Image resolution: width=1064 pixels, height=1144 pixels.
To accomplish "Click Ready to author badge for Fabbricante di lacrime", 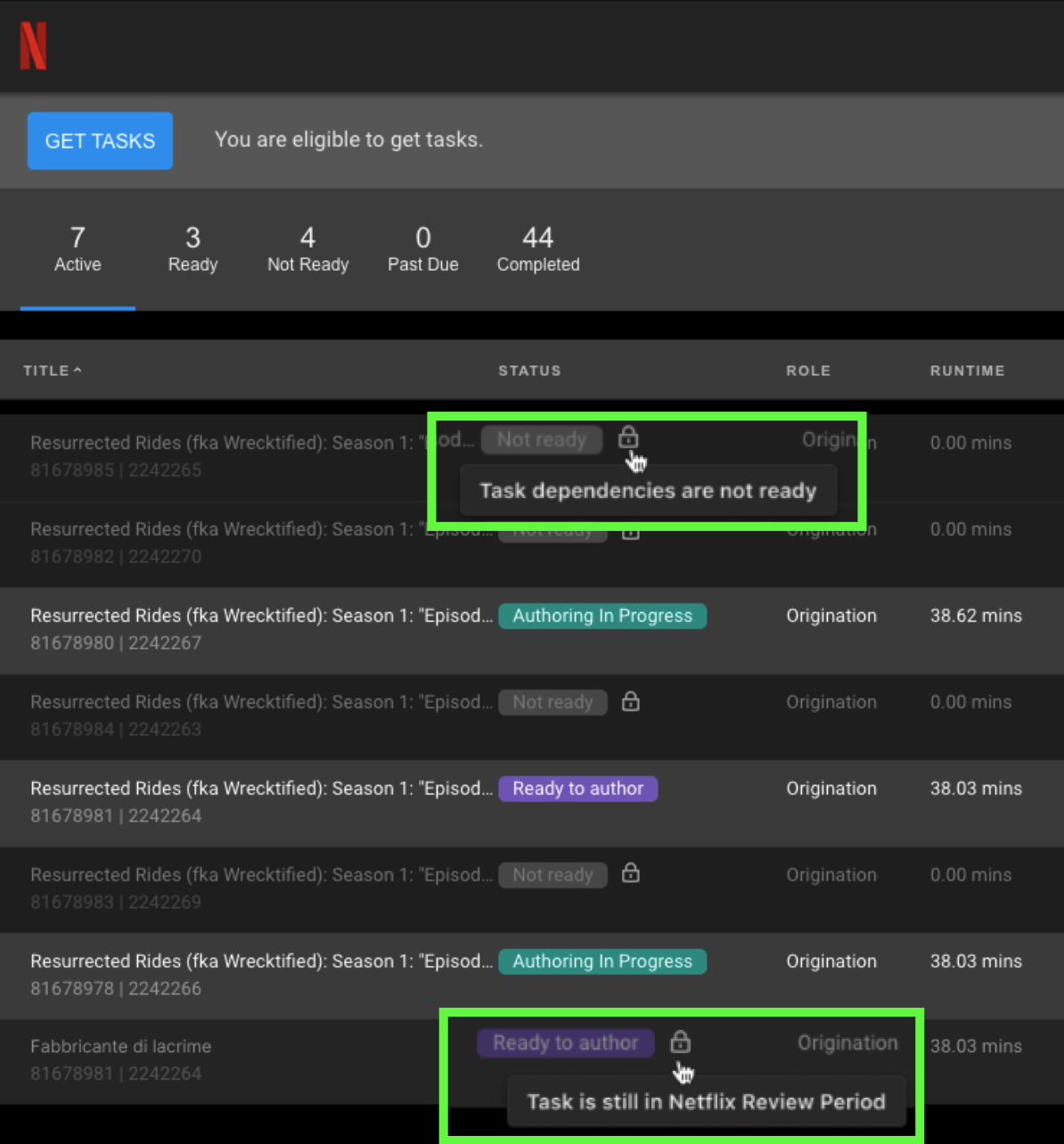I will coord(566,1042).
